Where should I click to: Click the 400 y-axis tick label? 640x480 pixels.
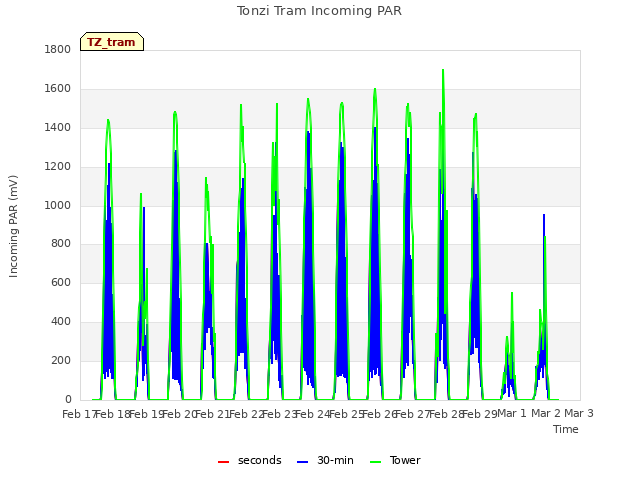[61, 322]
